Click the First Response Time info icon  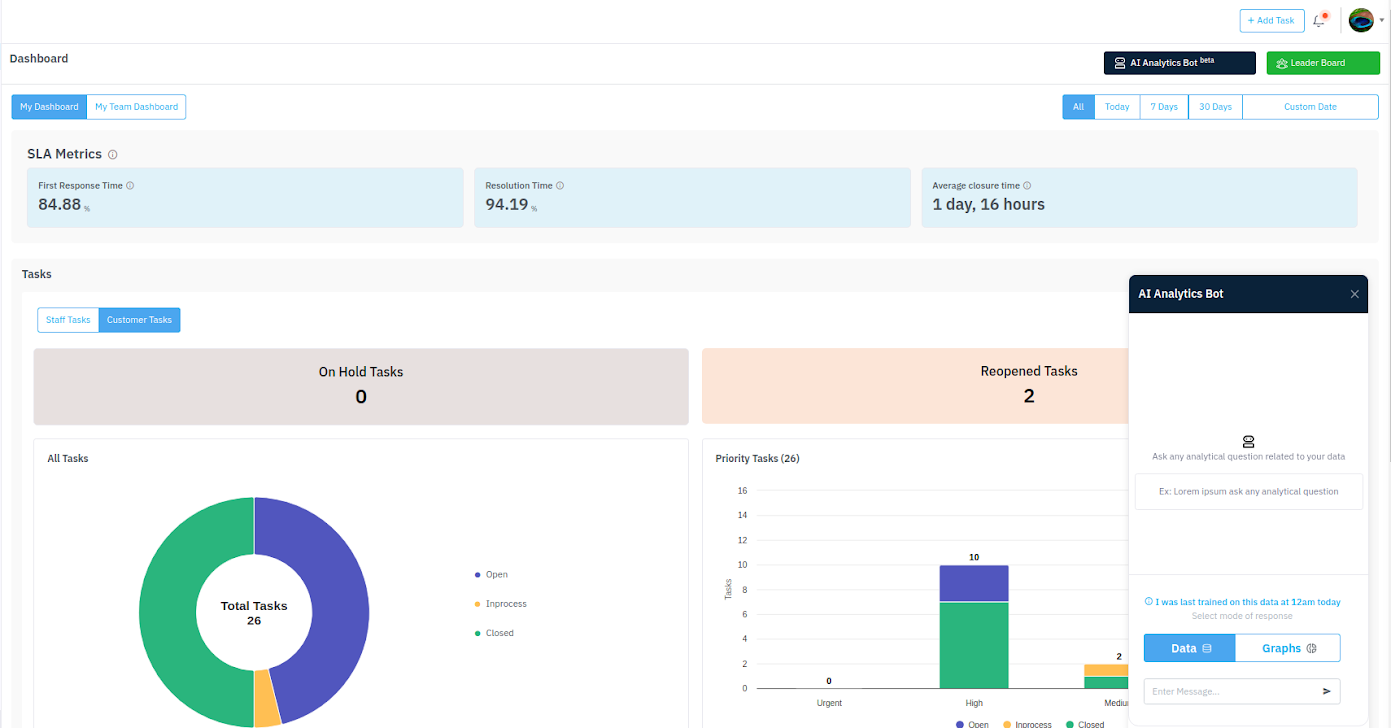point(130,186)
